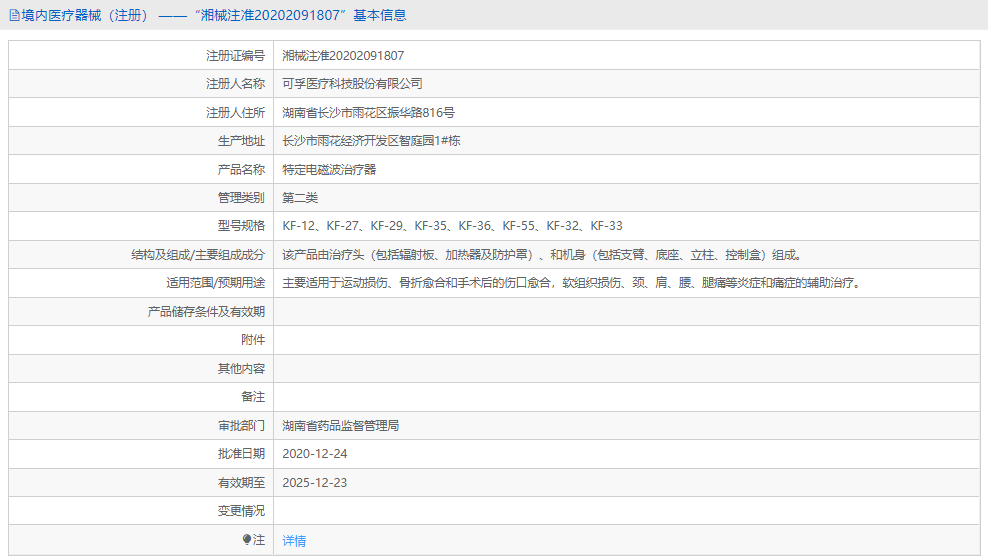The height and width of the screenshot is (560, 988).
Task: Select approval date 2020-12-24
Action: (314, 454)
